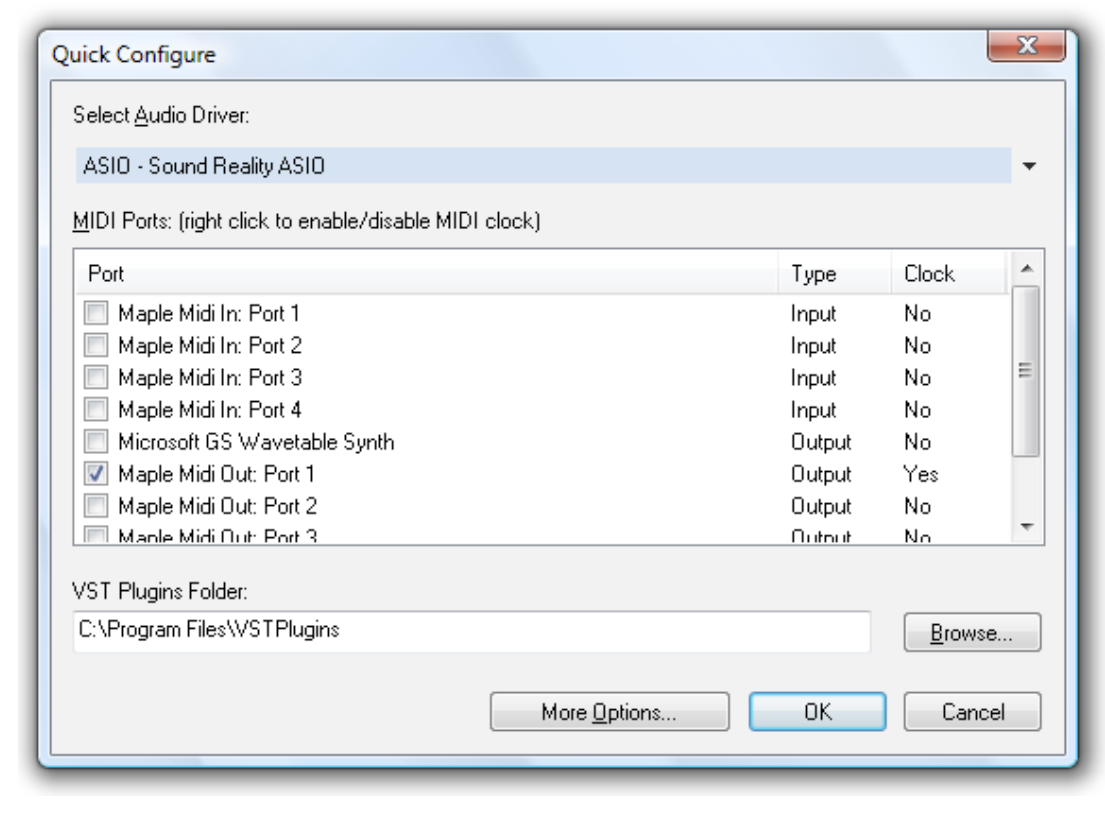Enable Maple Midi Out: Port 2 checkbox
This screenshot has height=815, width=1105.
point(96,506)
